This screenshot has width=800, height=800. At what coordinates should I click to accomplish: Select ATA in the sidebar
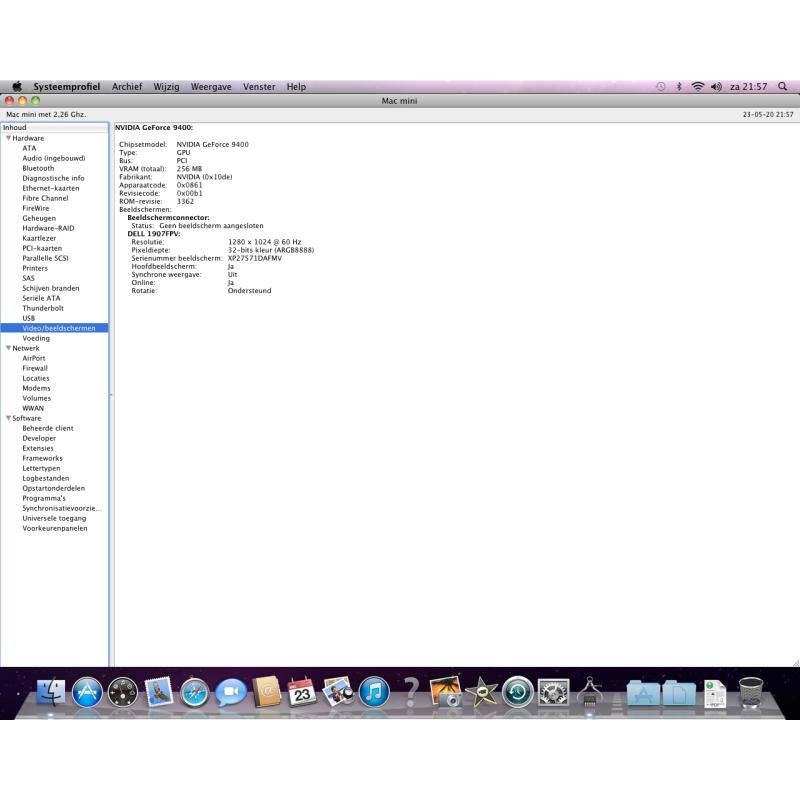tap(29, 148)
